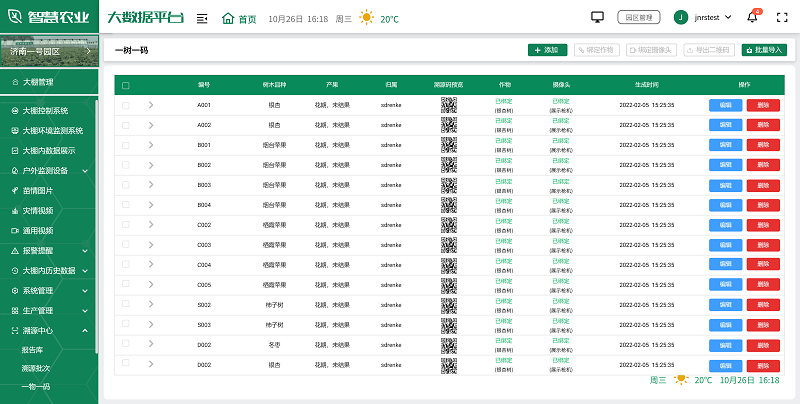
Task: Expand row A002 details chevron
Action: [151, 125]
